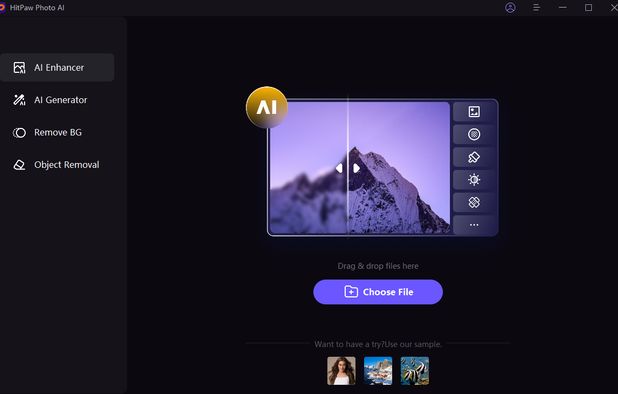Select the snowy landscape sample image

pos(378,371)
